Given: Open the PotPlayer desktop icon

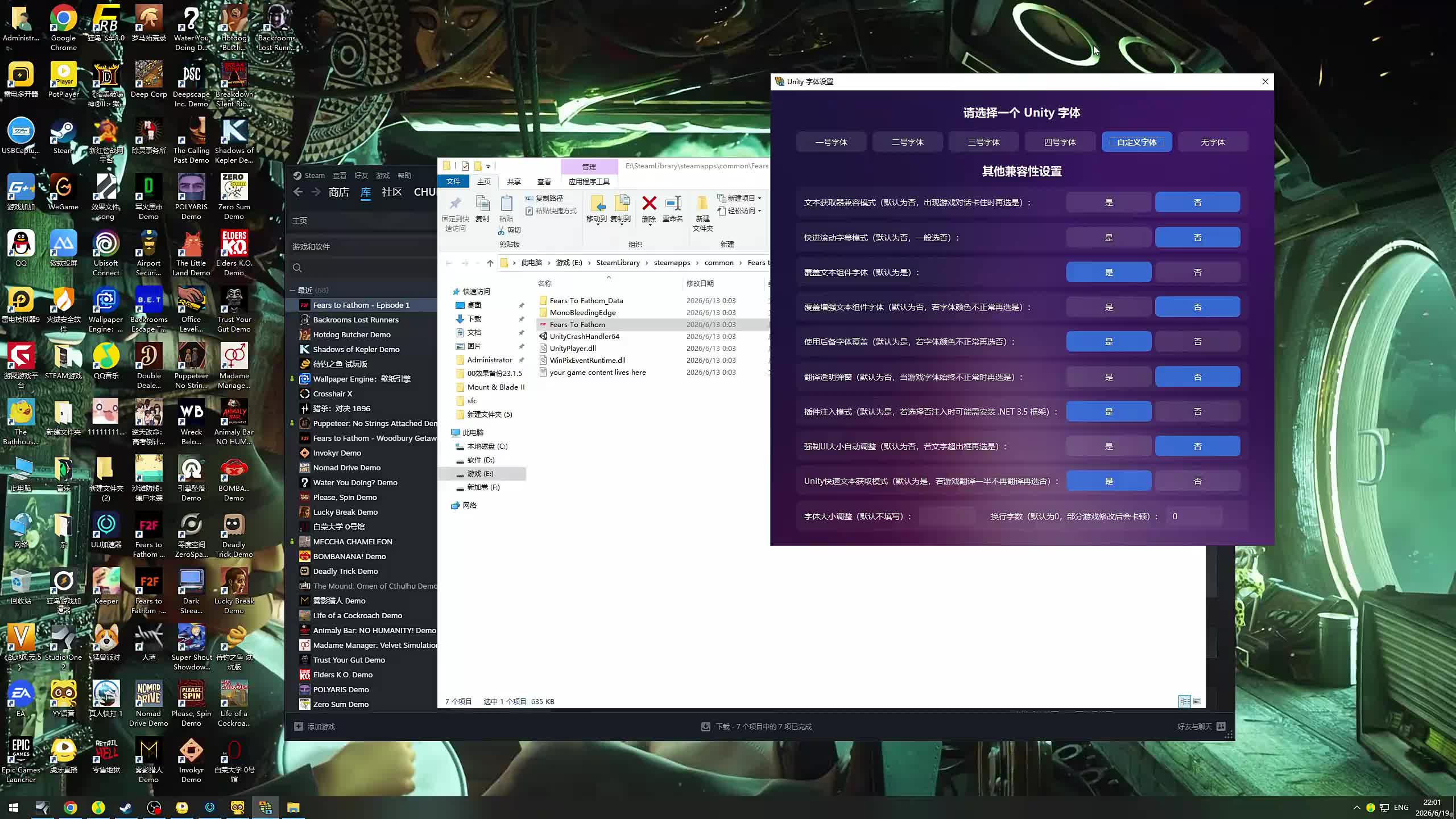Looking at the screenshot, I should 63,80.
